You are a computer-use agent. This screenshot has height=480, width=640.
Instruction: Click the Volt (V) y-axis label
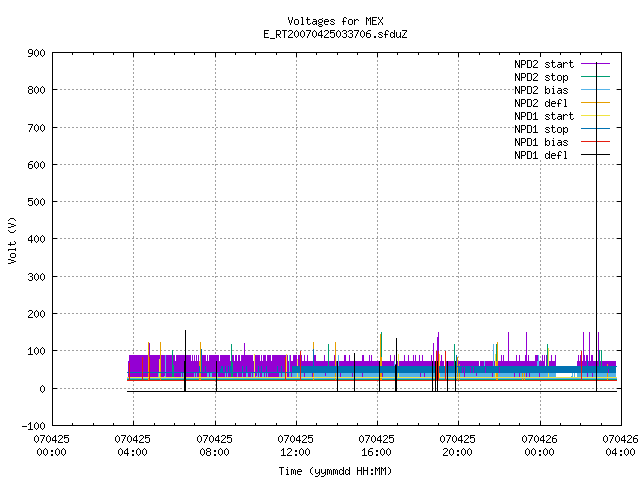tap(12, 240)
